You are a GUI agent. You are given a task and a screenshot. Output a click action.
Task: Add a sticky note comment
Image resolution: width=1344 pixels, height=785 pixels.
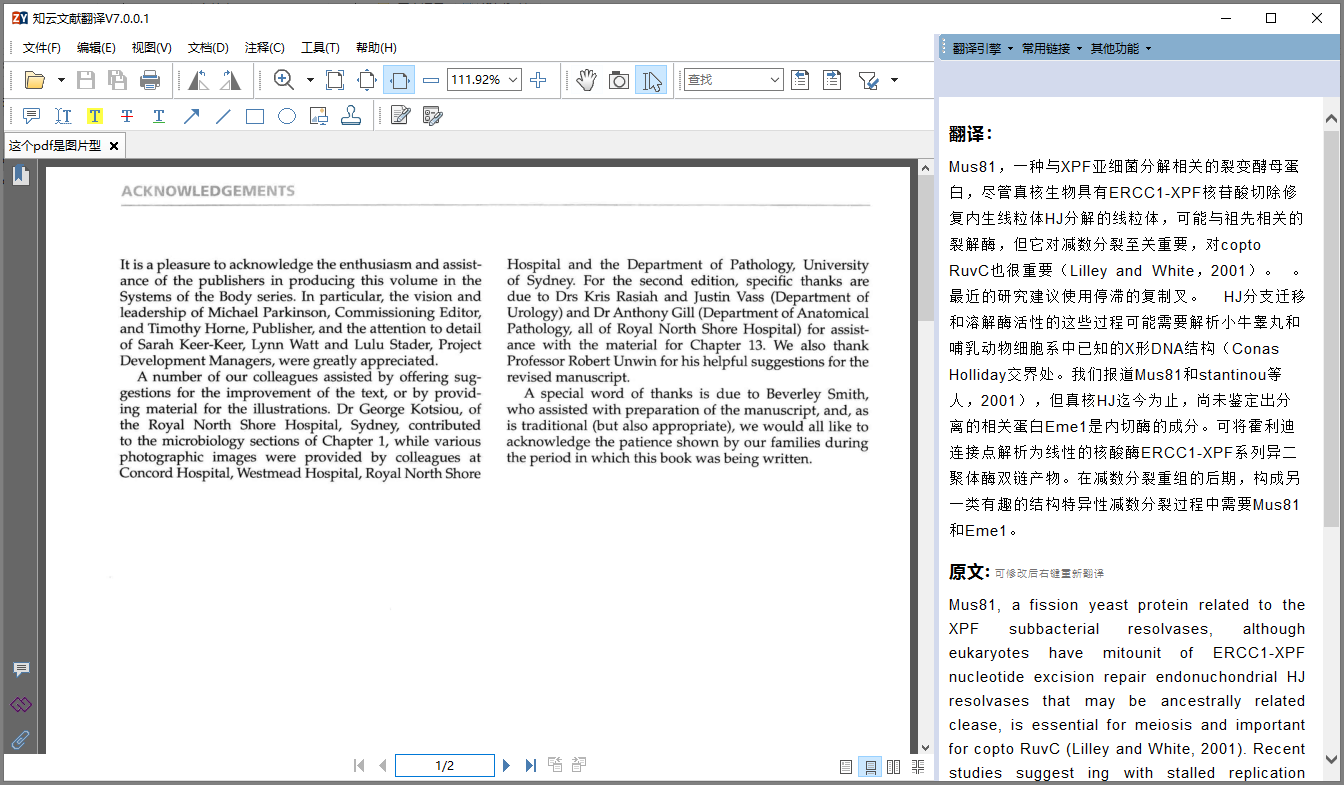31,116
